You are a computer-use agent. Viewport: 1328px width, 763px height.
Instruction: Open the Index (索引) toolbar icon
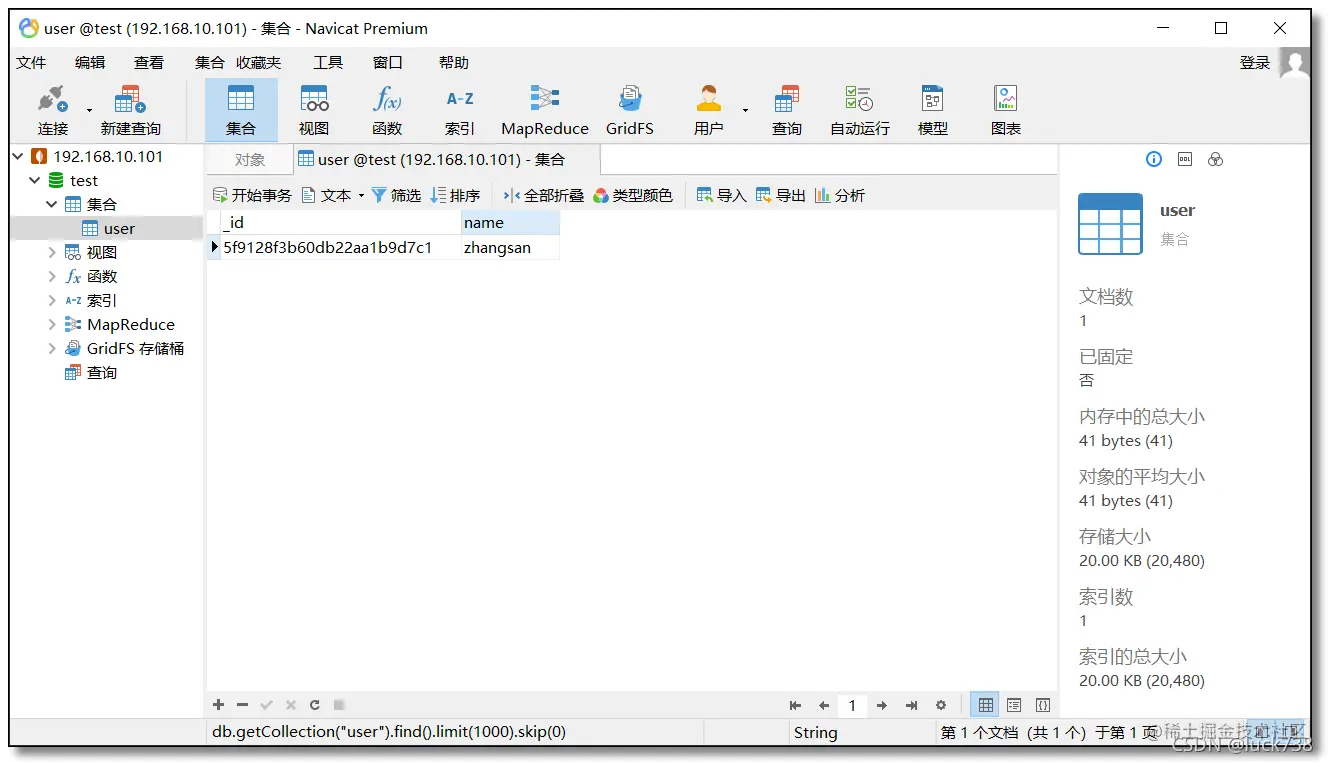click(460, 110)
